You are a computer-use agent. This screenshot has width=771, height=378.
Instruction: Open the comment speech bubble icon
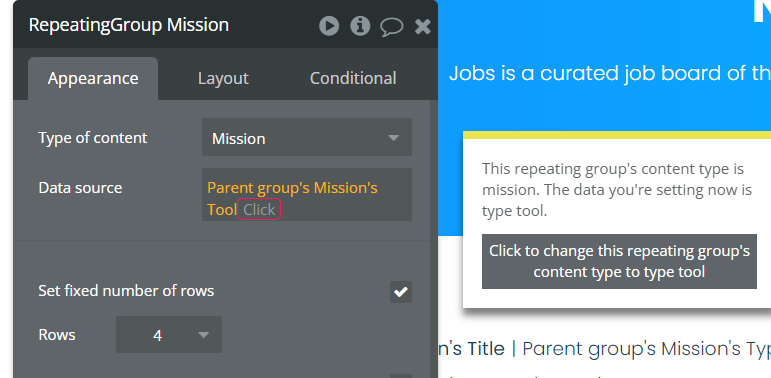(391, 27)
